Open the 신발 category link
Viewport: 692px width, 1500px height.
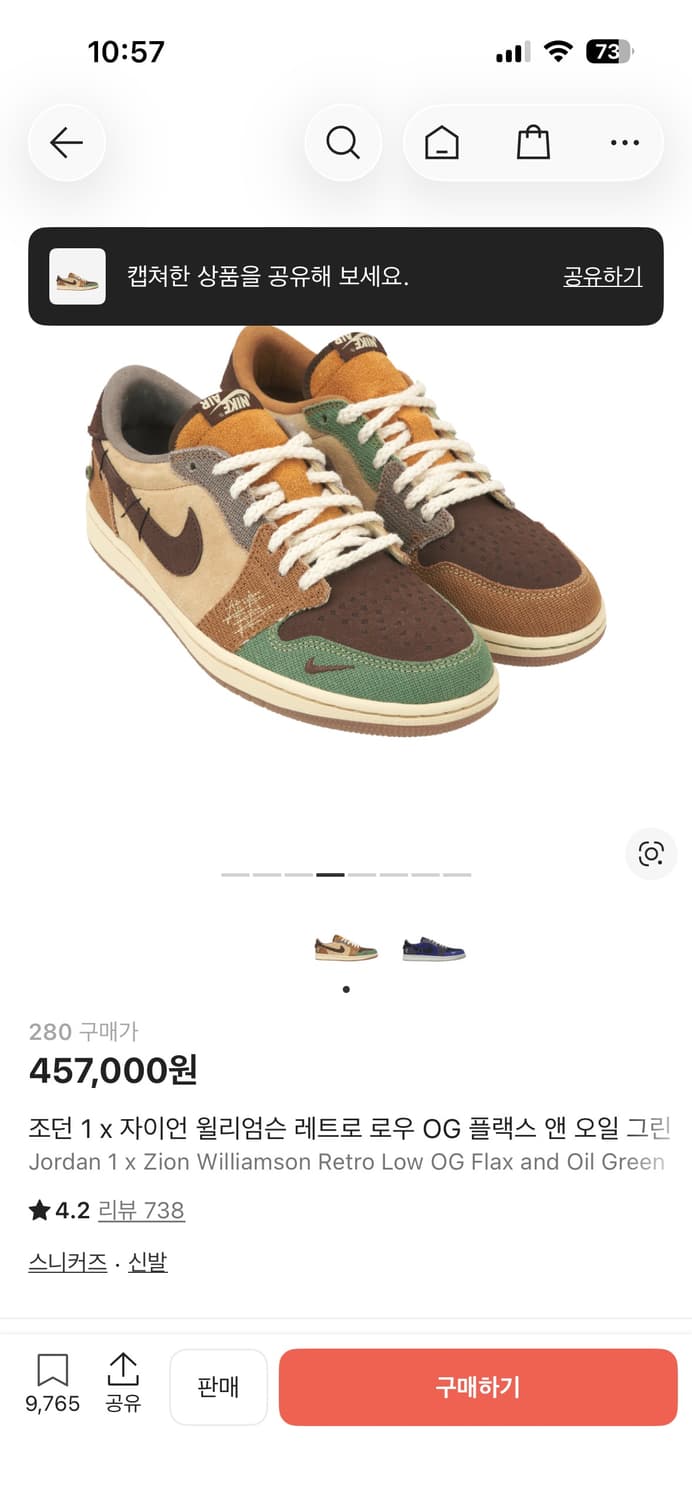[148, 1262]
